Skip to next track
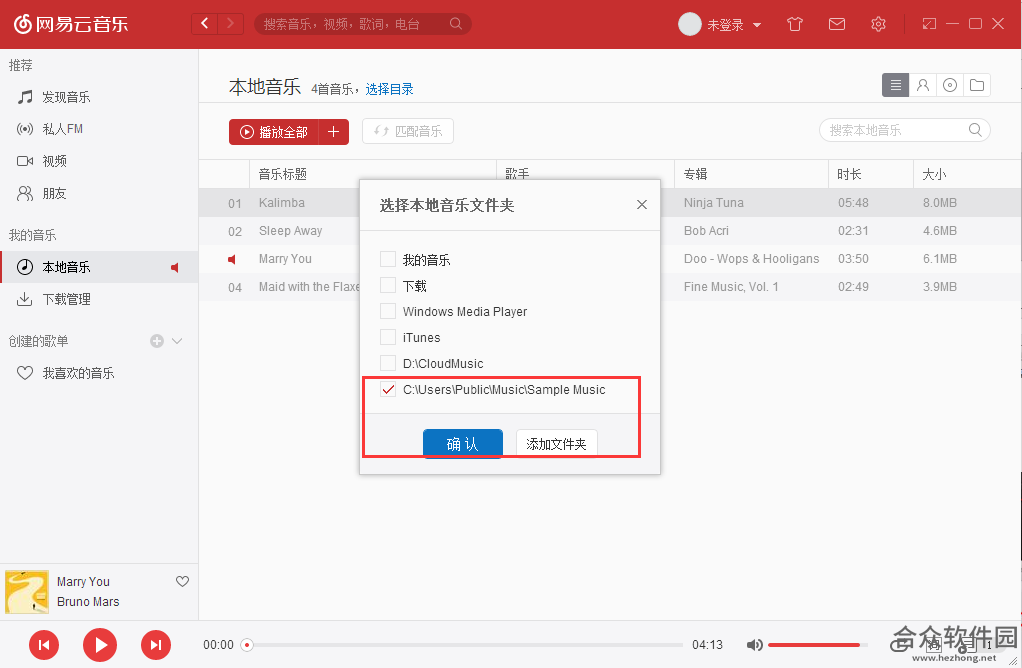The width and height of the screenshot is (1022, 668). (x=156, y=645)
